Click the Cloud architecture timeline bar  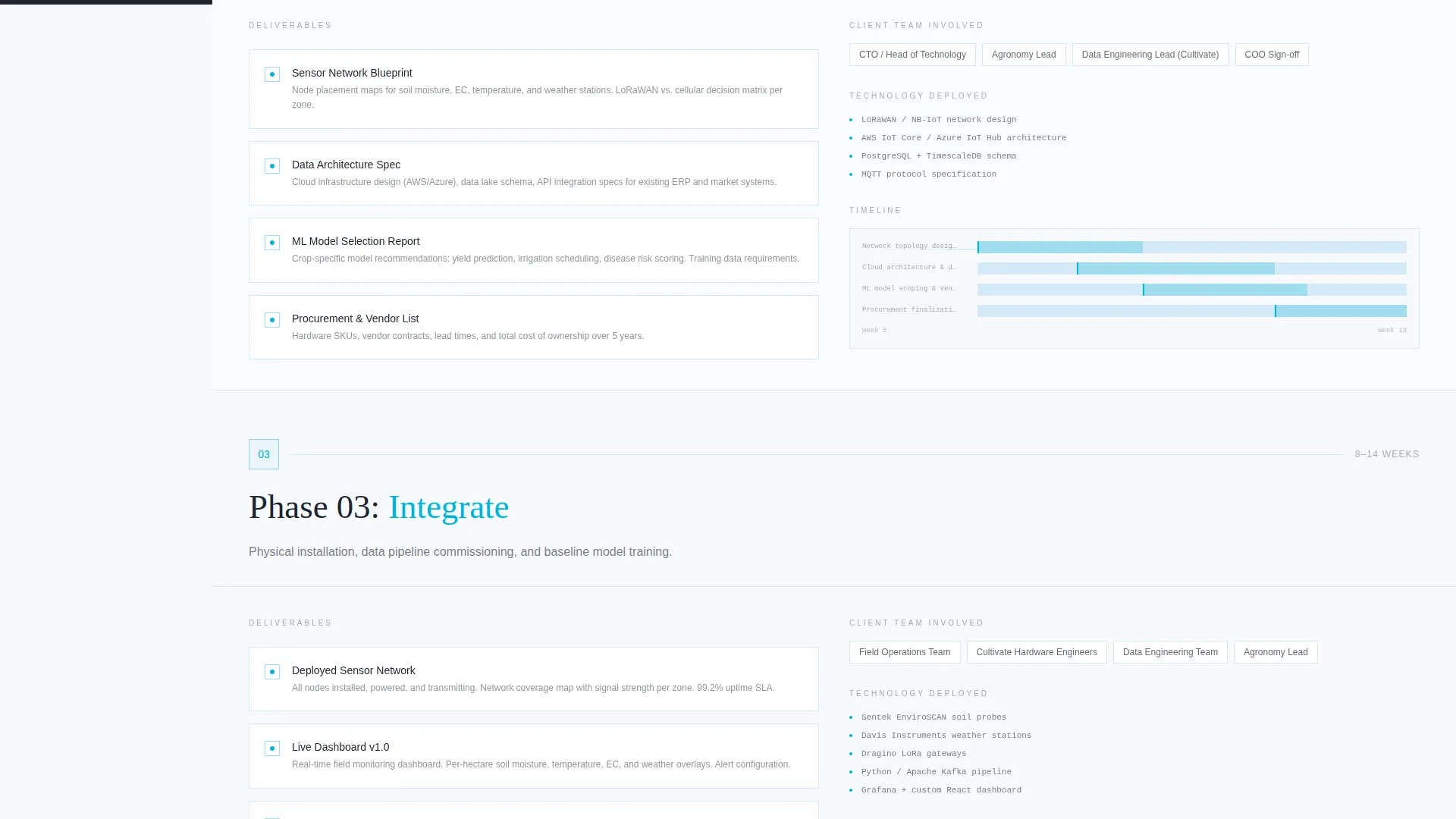click(x=1175, y=268)
